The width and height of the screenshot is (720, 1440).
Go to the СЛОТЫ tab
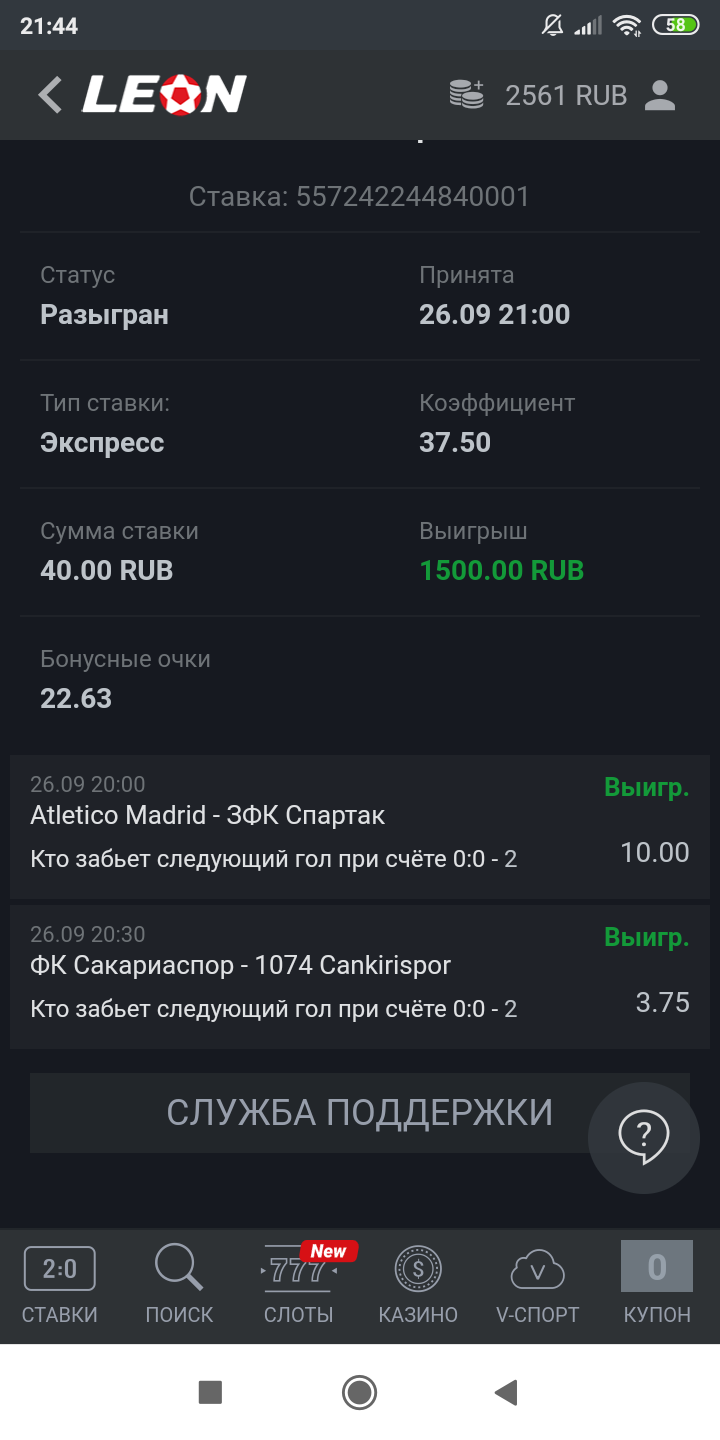[x=299, y=1286]
